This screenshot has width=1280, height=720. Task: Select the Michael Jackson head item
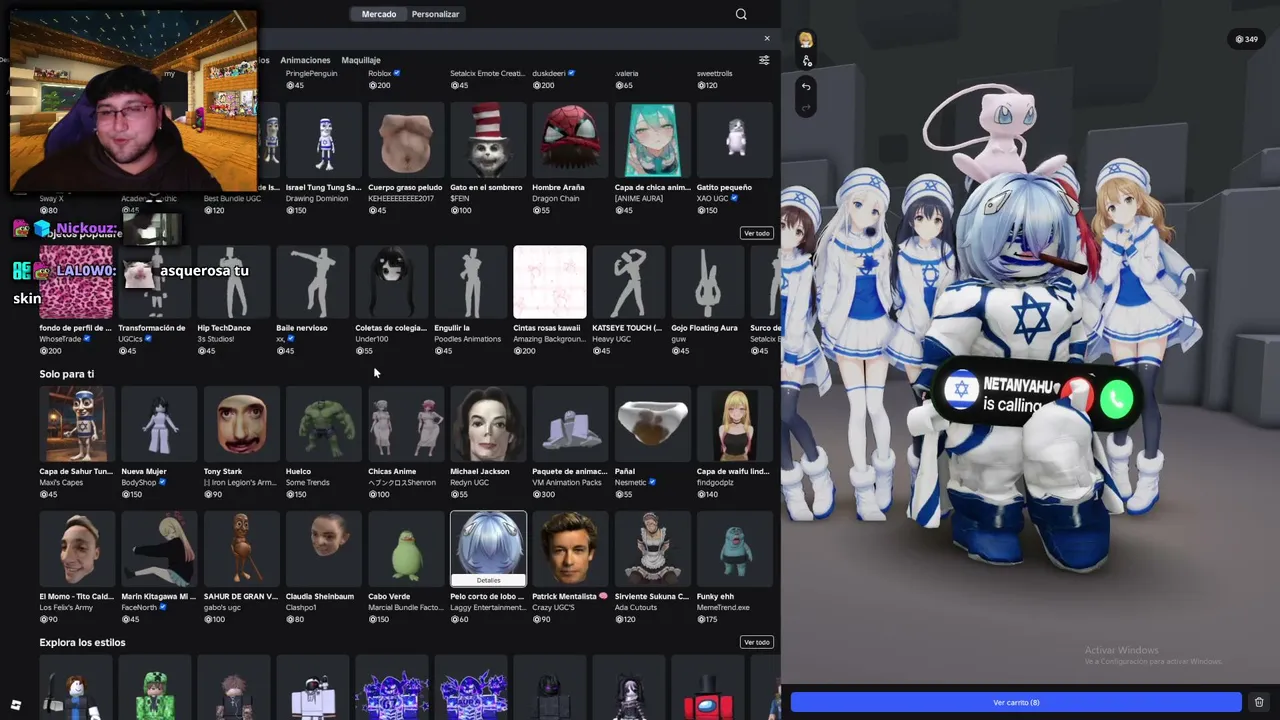[x=488, y=424]
